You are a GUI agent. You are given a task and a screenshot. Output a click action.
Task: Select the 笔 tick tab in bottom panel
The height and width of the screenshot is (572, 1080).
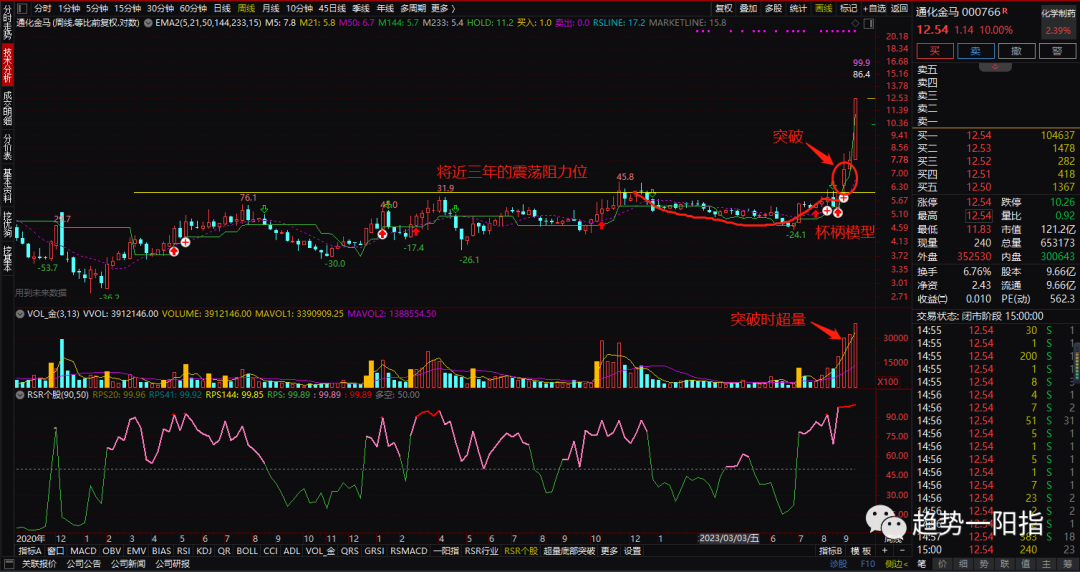[x=922, y=564]
